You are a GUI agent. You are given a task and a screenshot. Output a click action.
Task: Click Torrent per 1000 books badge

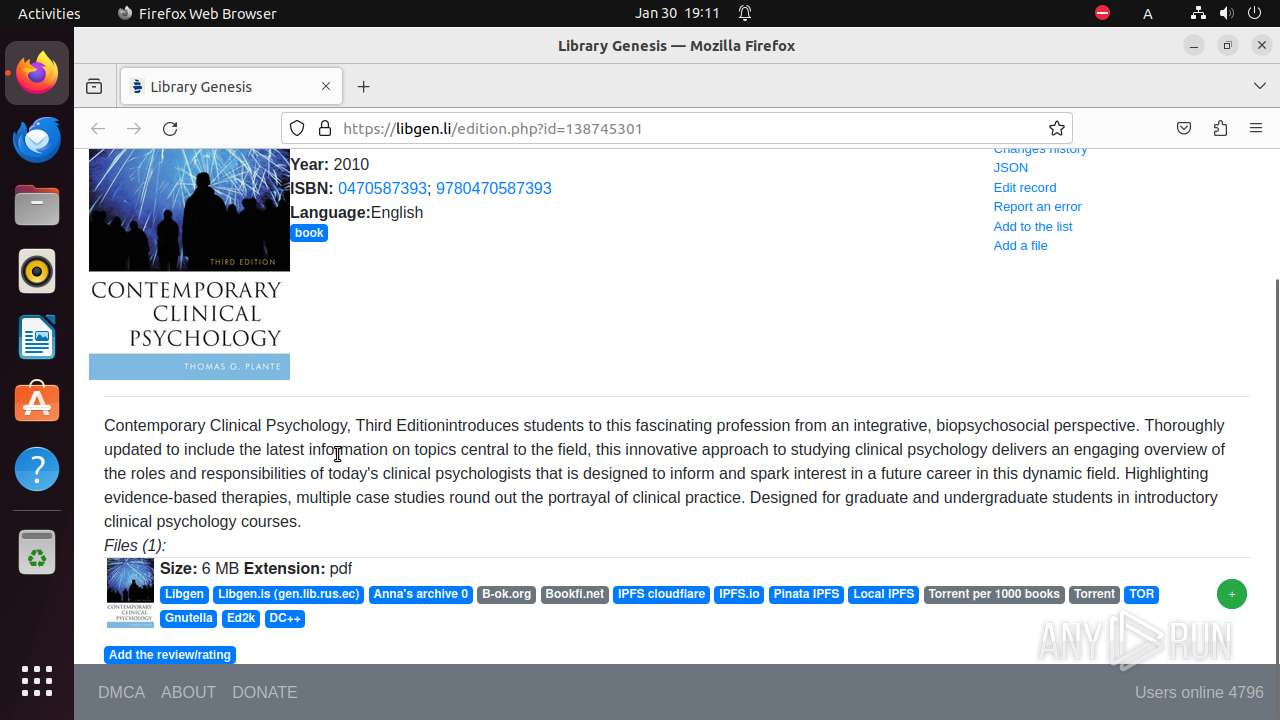point(994,594)
